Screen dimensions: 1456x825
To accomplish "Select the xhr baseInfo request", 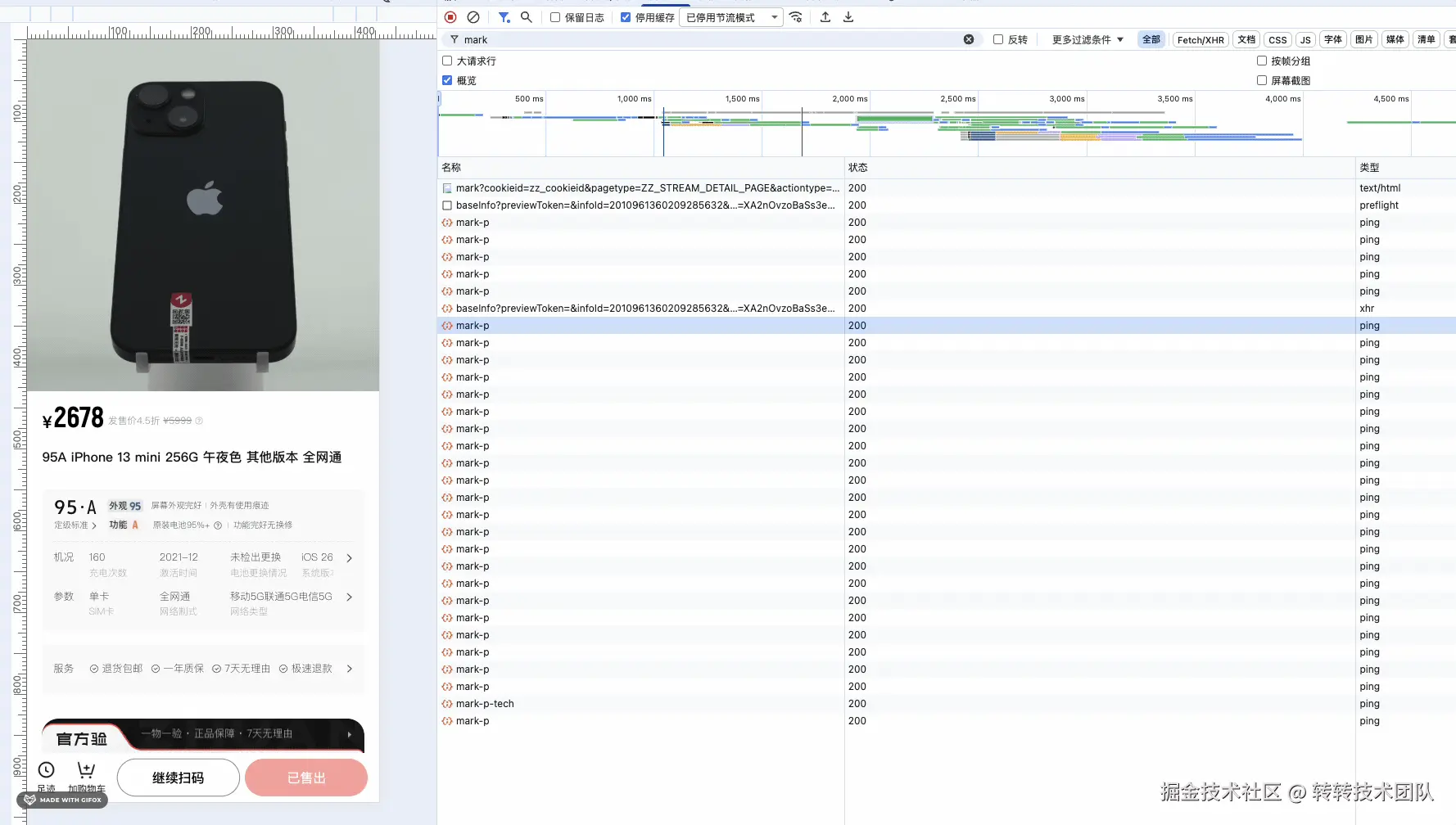I will pos(947,309).
